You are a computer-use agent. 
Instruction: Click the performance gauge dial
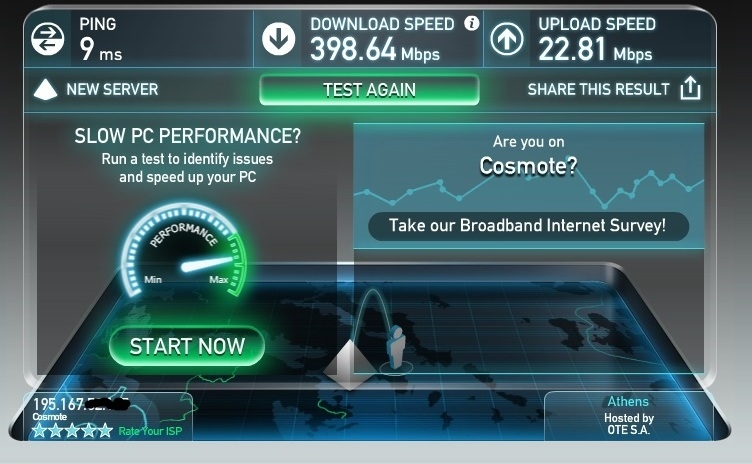[x=186, y=250]
